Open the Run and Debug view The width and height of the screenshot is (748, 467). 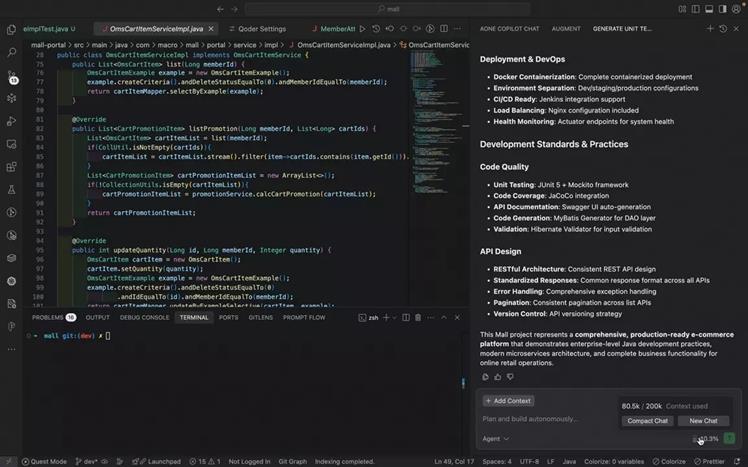pos(11,121)
